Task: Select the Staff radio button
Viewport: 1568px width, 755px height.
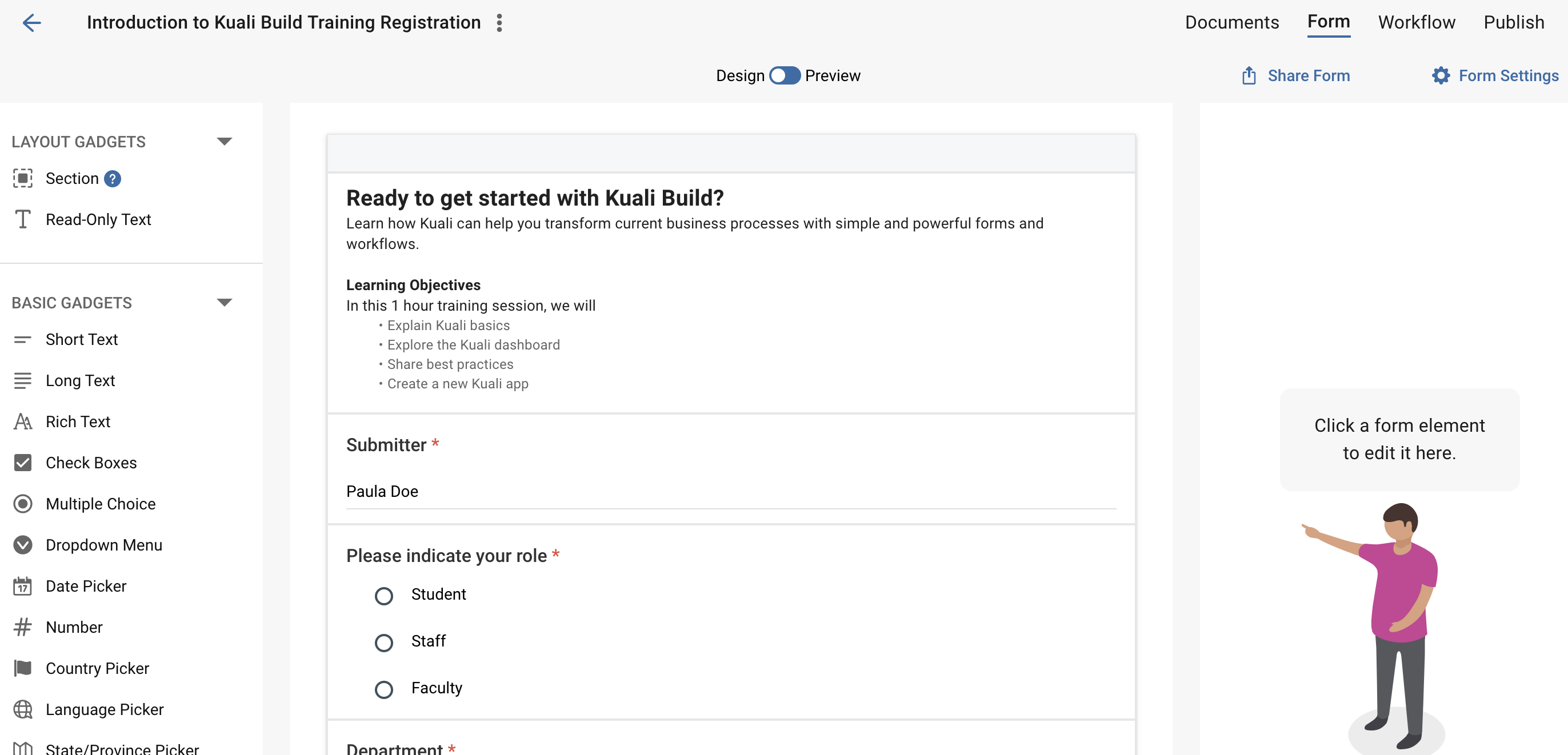Action: click(x=383, y=642)
